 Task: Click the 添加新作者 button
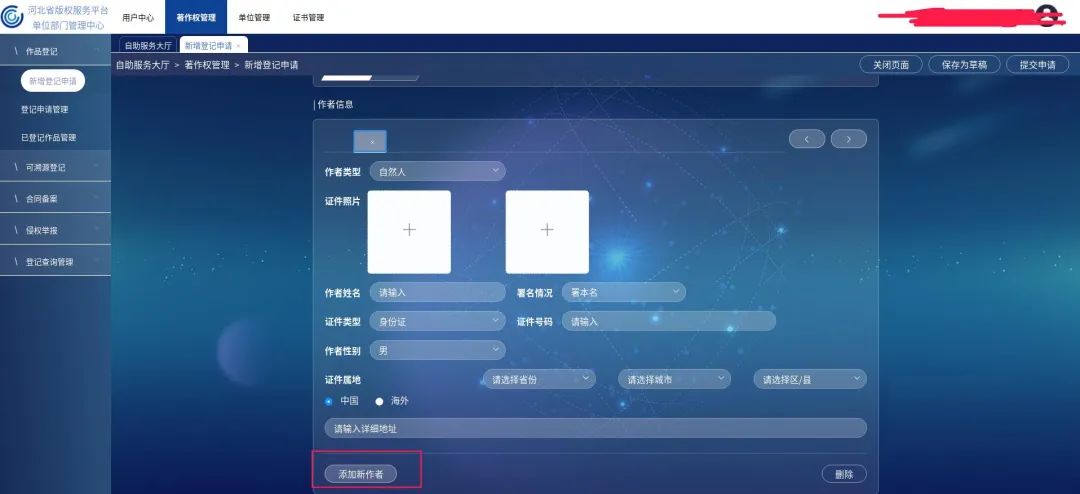tap(361, 474)
